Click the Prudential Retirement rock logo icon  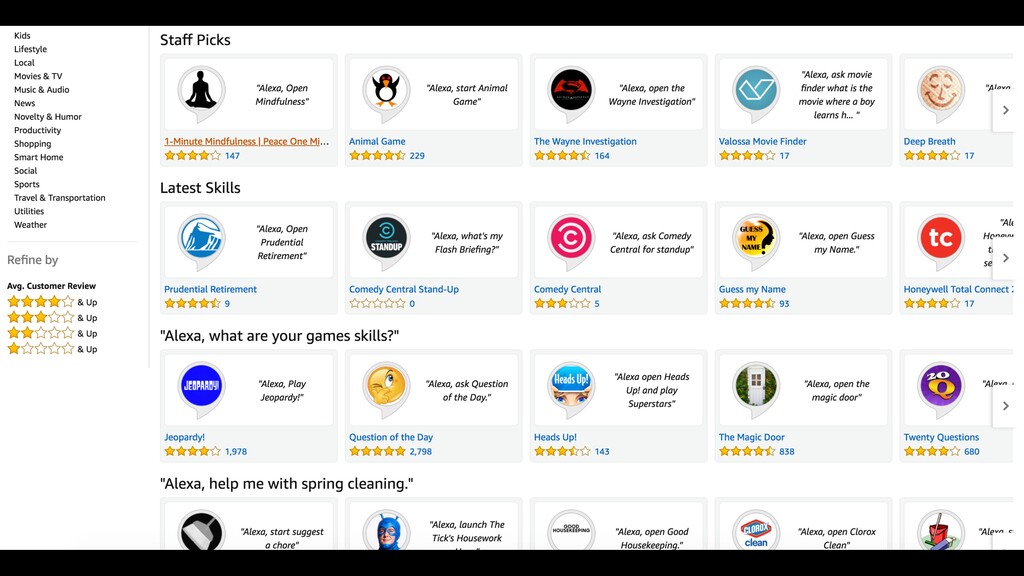pyautogui.click(x=202, y=240)
